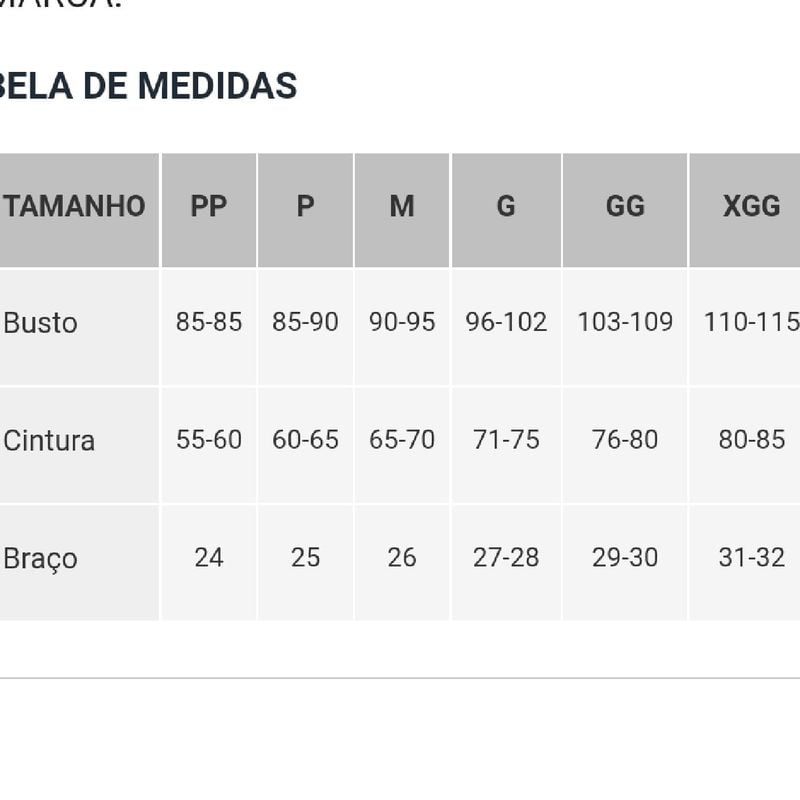Click the M size column header

point(402,210)
